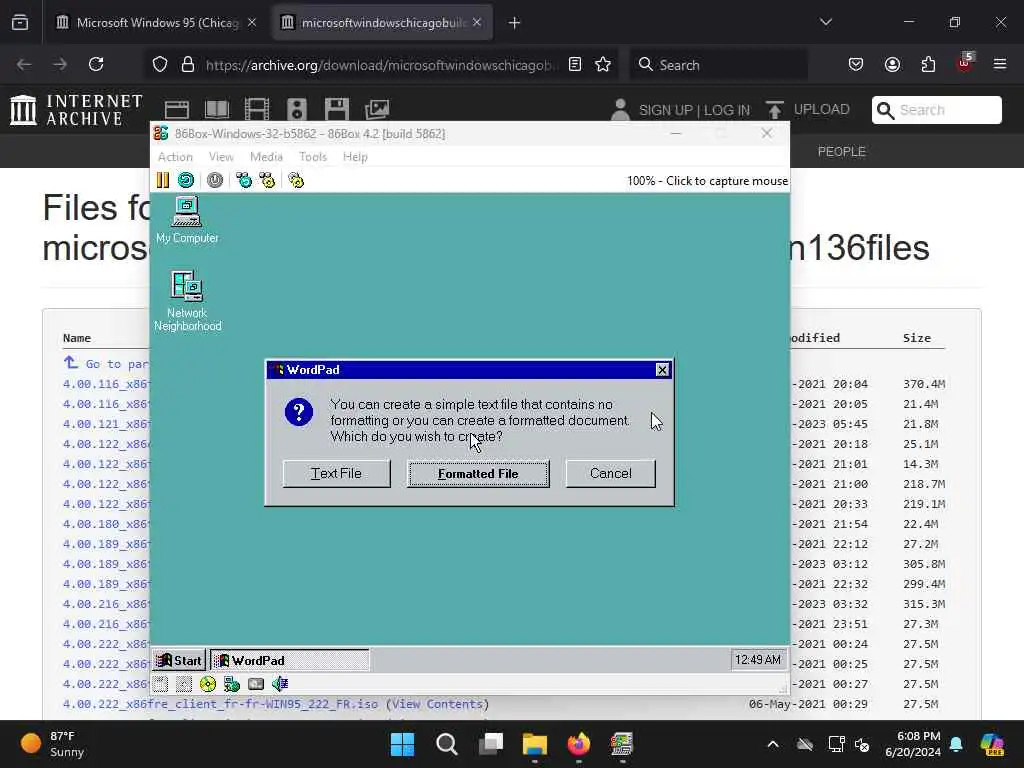Click the 12:49 AM tray clock

click(x=758, y=660)
